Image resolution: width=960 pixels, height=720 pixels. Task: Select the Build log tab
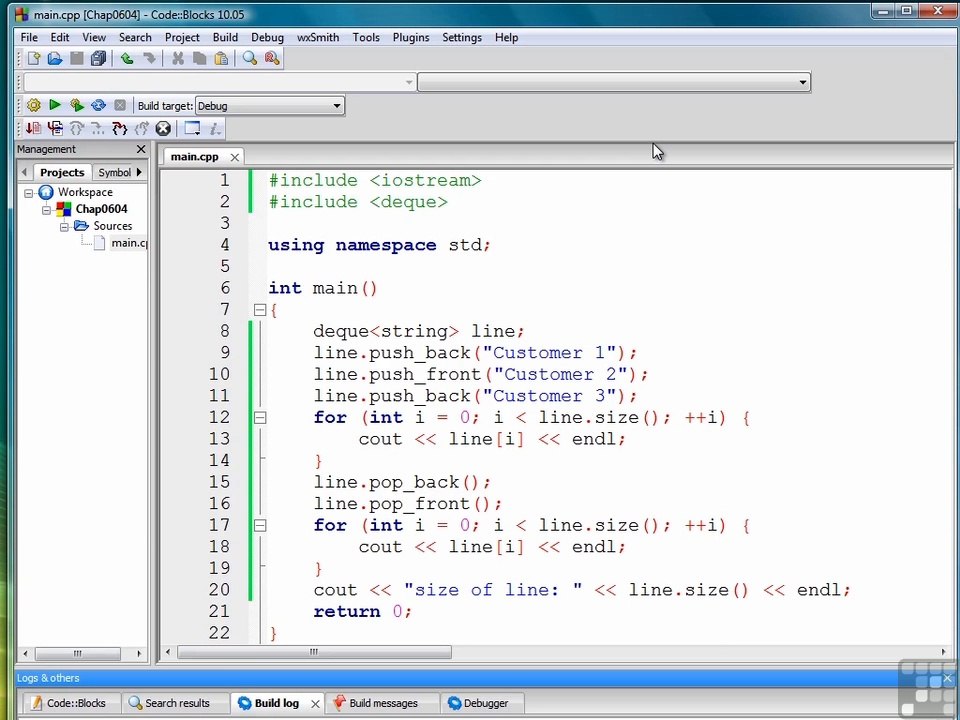click(269, 703)
